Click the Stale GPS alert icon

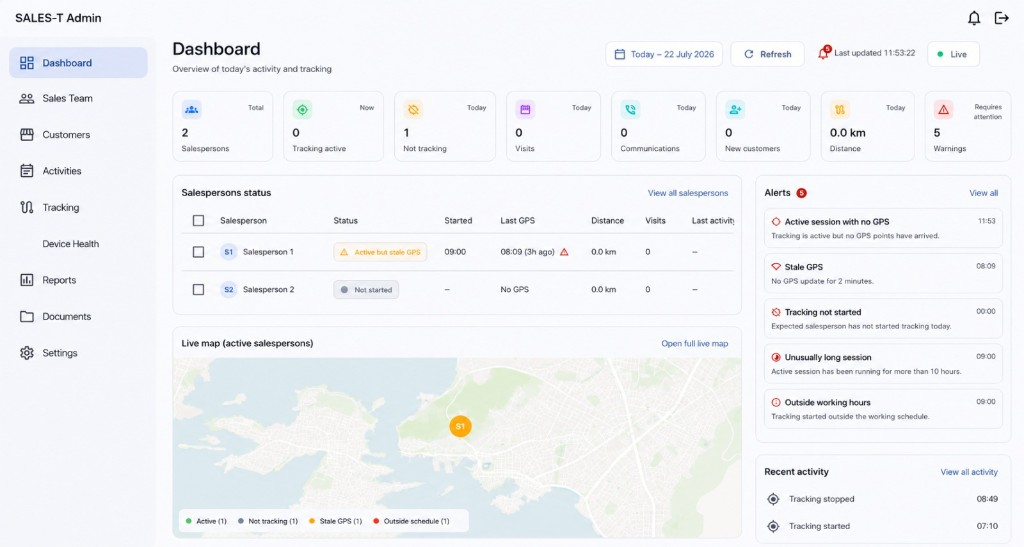(776, 267)
